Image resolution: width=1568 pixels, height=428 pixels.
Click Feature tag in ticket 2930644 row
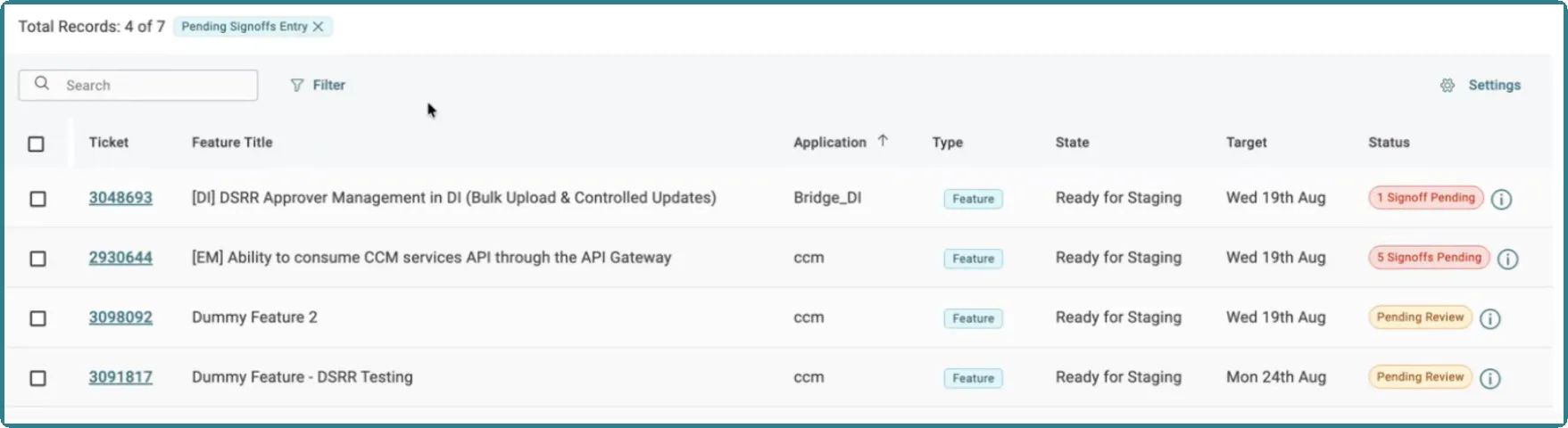(973, 259)
